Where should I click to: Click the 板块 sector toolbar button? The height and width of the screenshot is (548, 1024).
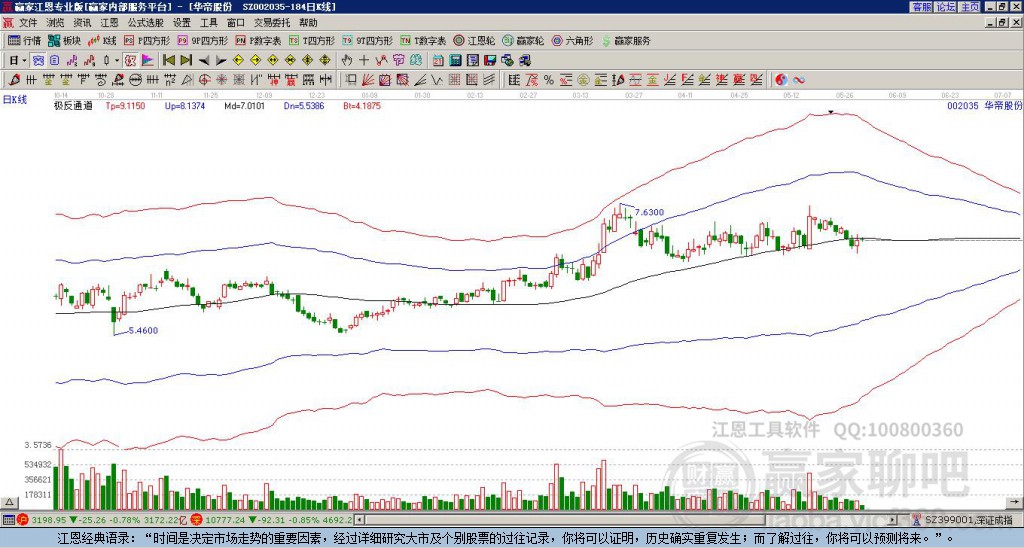point(64,40)
